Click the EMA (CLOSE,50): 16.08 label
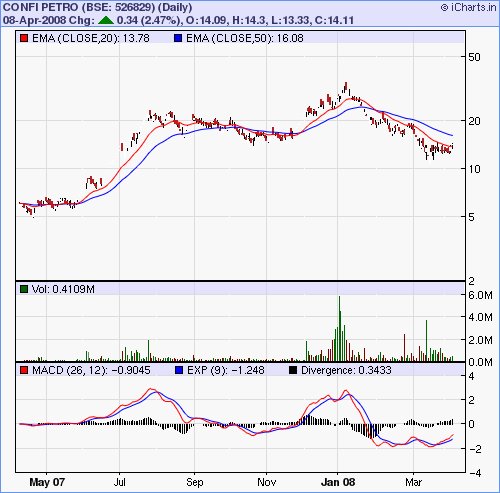The image size is (500, 493). click(x=245, y=38)
